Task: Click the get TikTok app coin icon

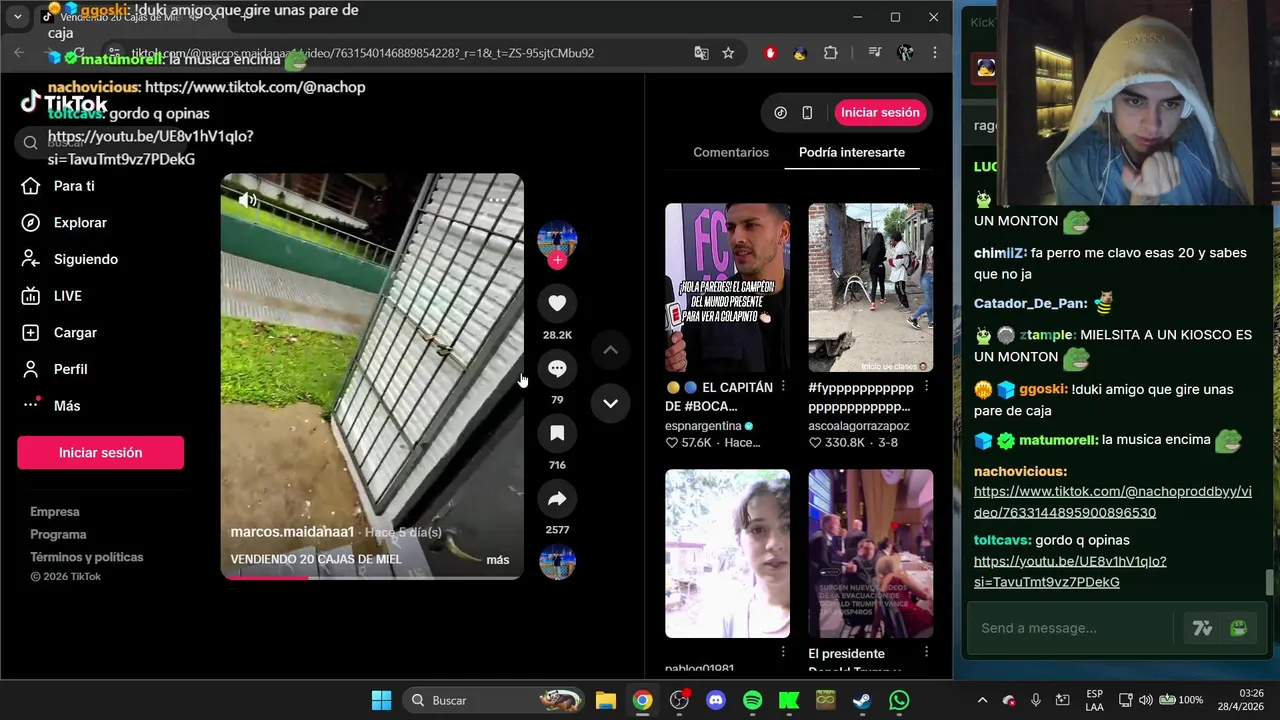Action: pos(781,113)
